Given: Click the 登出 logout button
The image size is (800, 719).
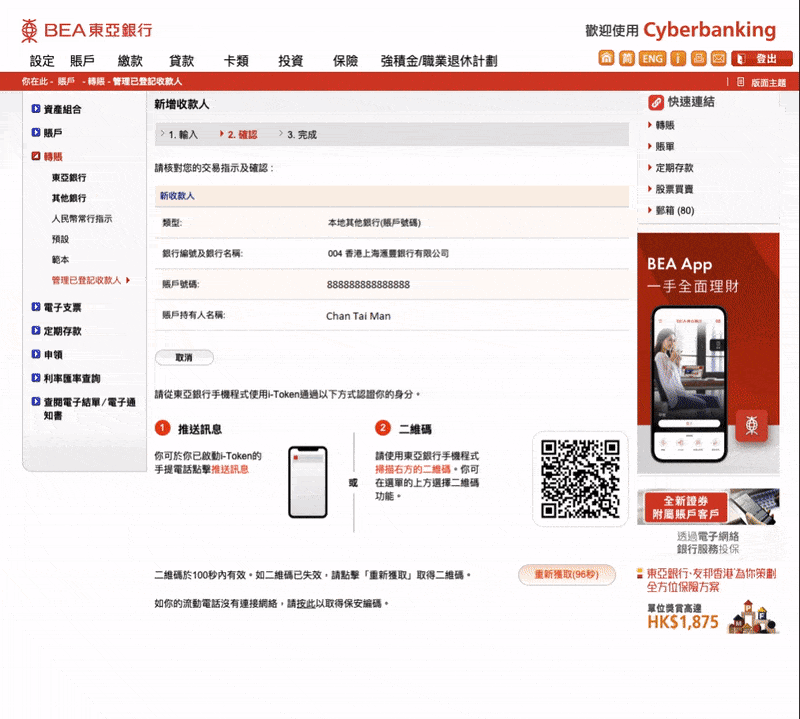Looking at the screenshot, I should [x=762, y=58].
